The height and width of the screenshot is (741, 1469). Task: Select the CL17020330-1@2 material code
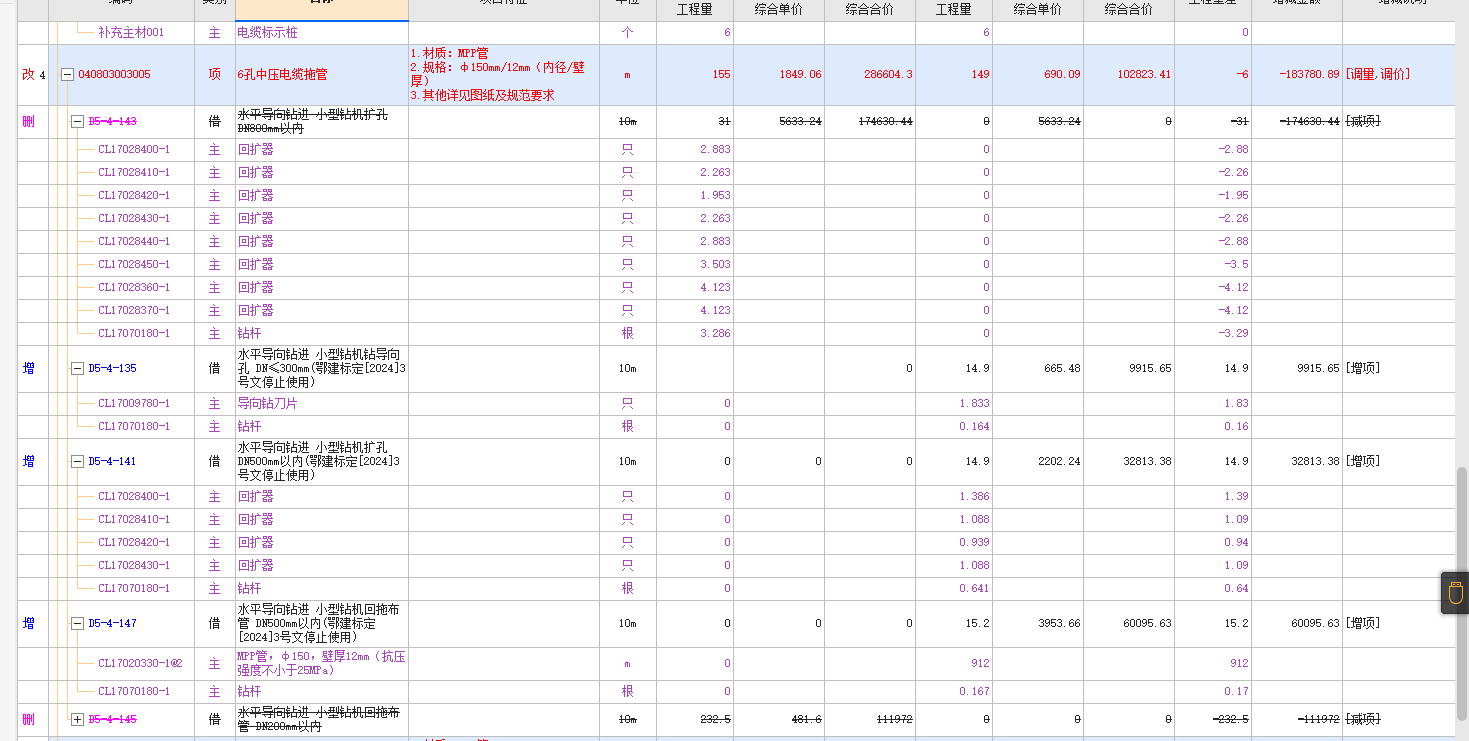[x=140, y=664]
